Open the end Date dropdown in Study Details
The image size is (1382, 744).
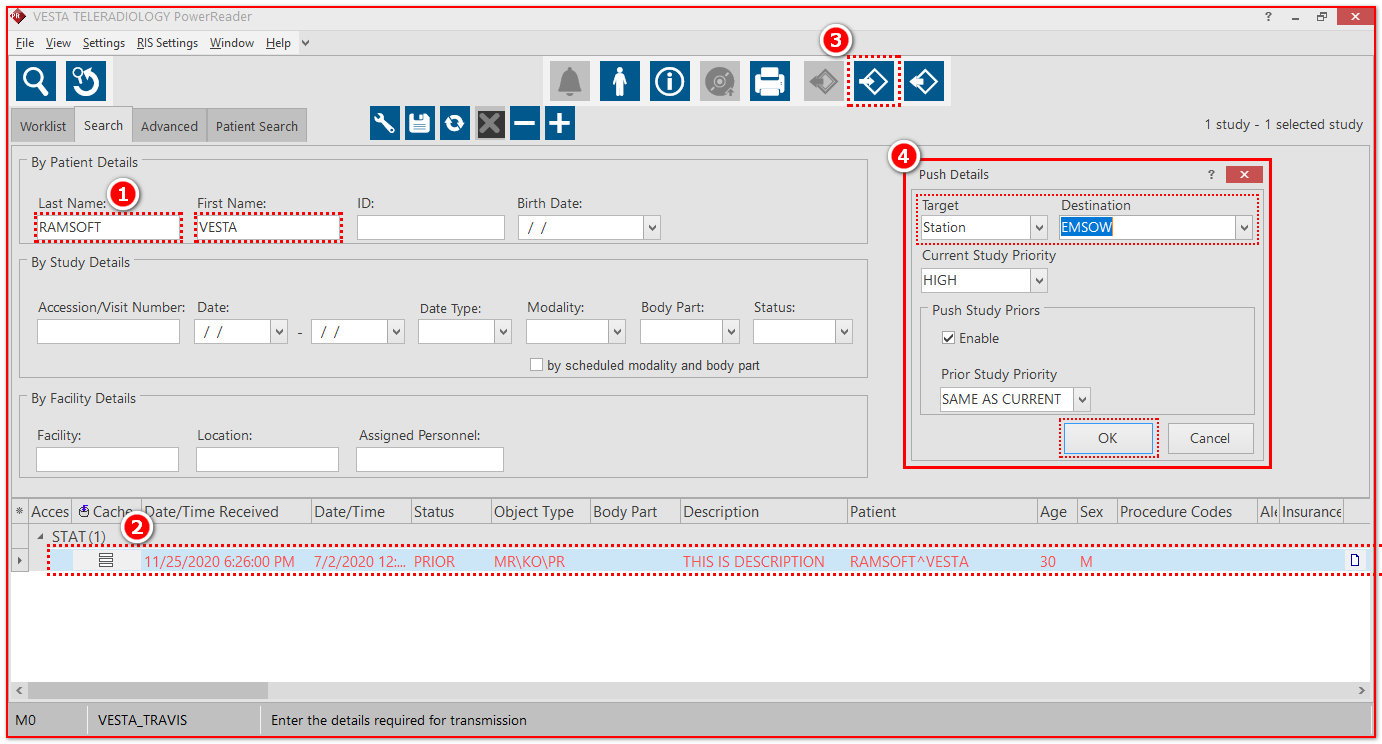point(396,332)
